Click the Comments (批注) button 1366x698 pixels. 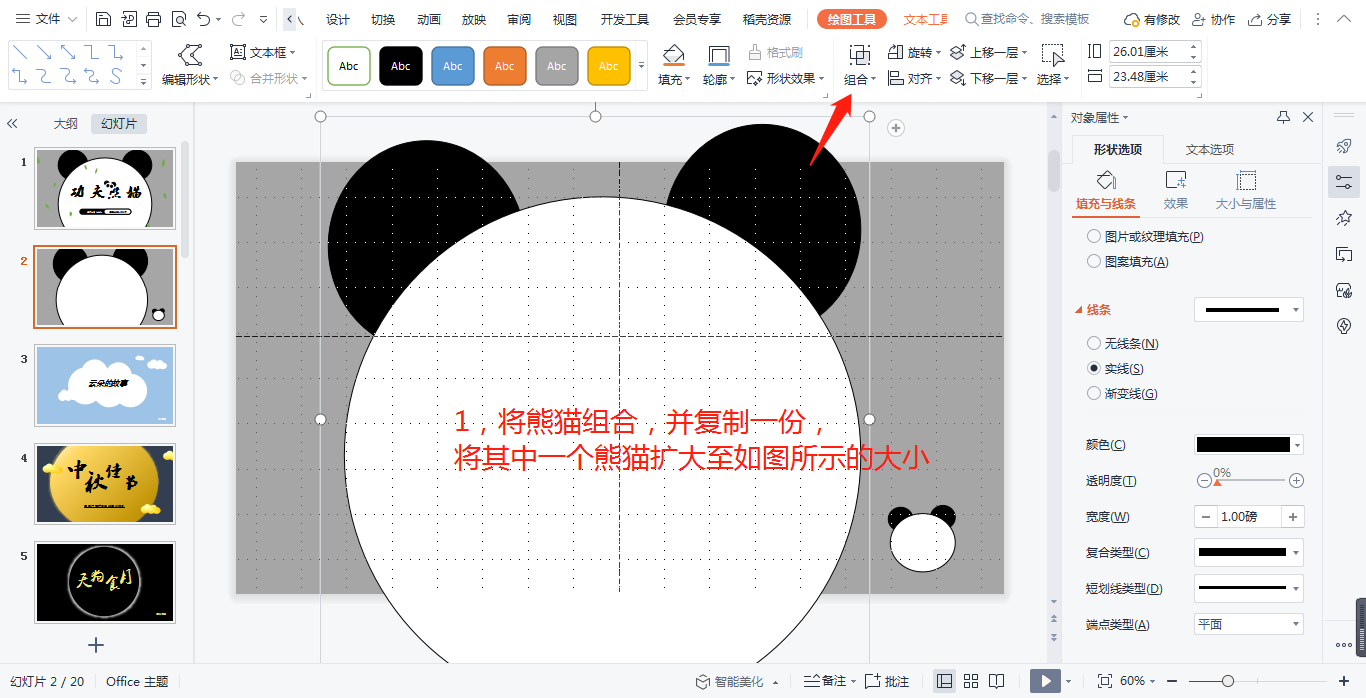(888, 681)
